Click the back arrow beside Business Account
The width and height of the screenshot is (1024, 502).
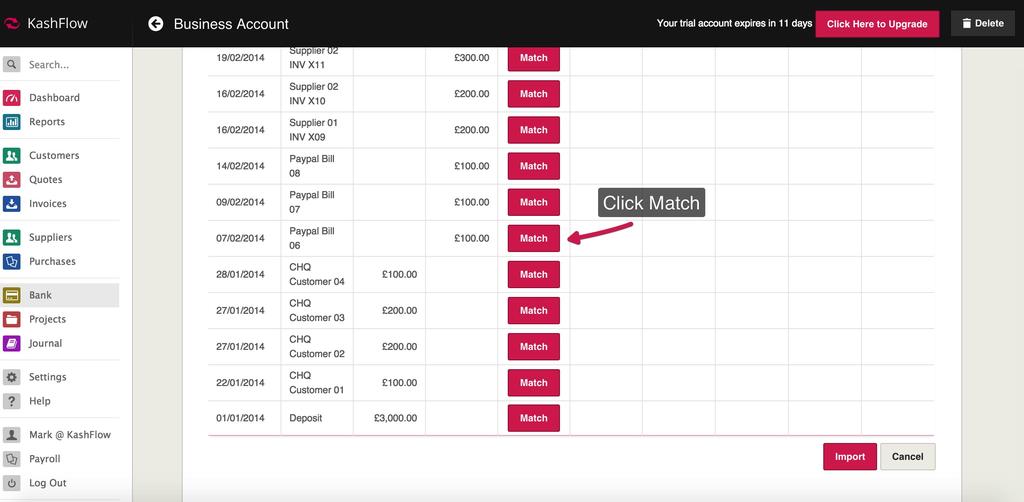coord(155,24)
